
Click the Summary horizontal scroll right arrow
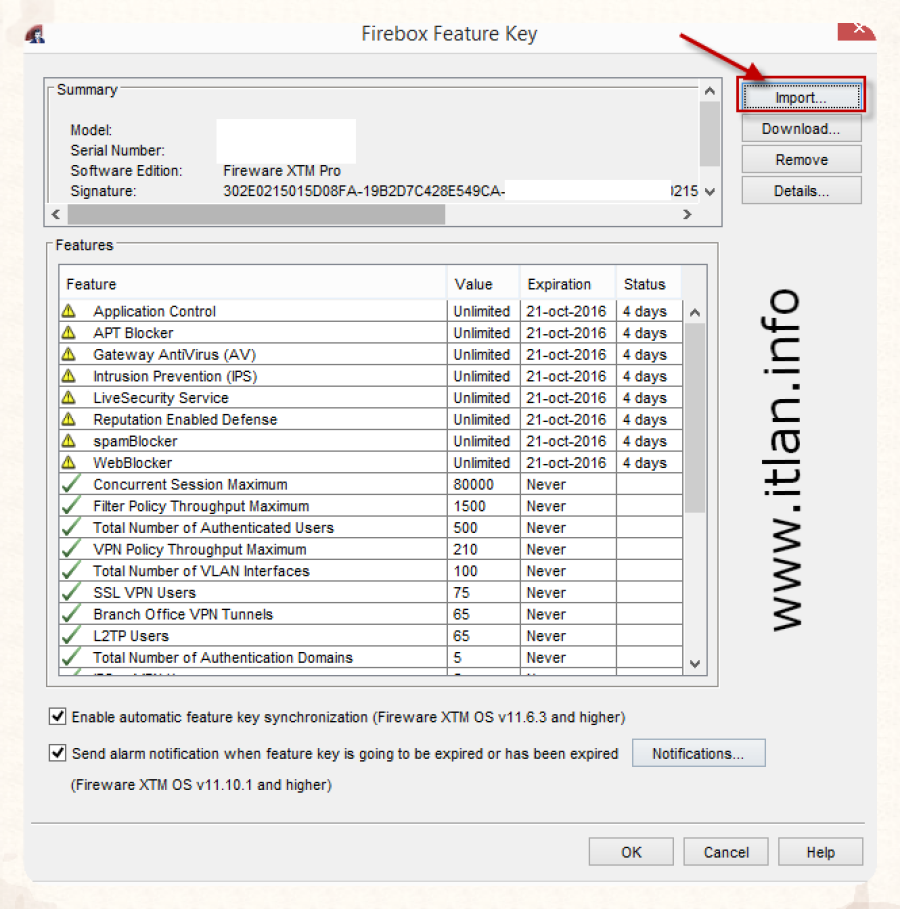[687, 214]
